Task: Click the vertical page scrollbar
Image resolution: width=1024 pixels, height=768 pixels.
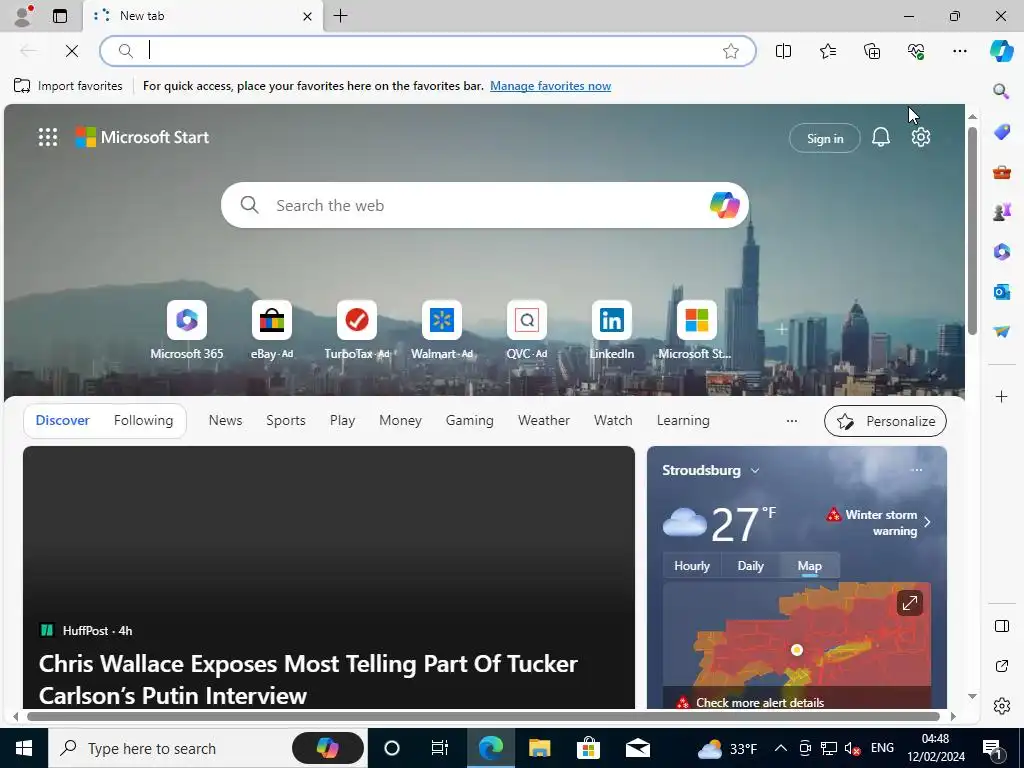Action: (972, 232)
